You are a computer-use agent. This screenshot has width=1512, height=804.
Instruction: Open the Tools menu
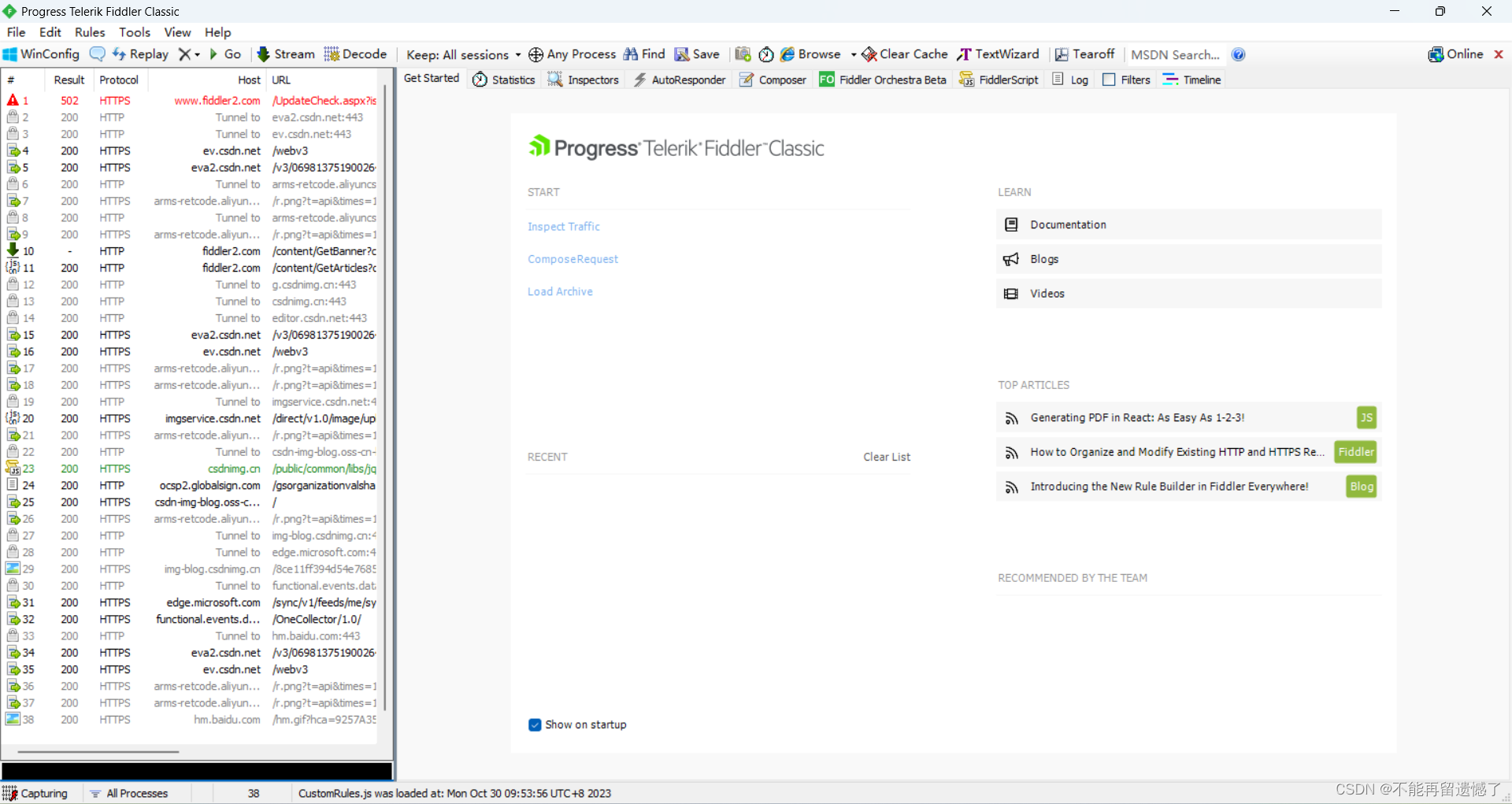tap(135, 32)
